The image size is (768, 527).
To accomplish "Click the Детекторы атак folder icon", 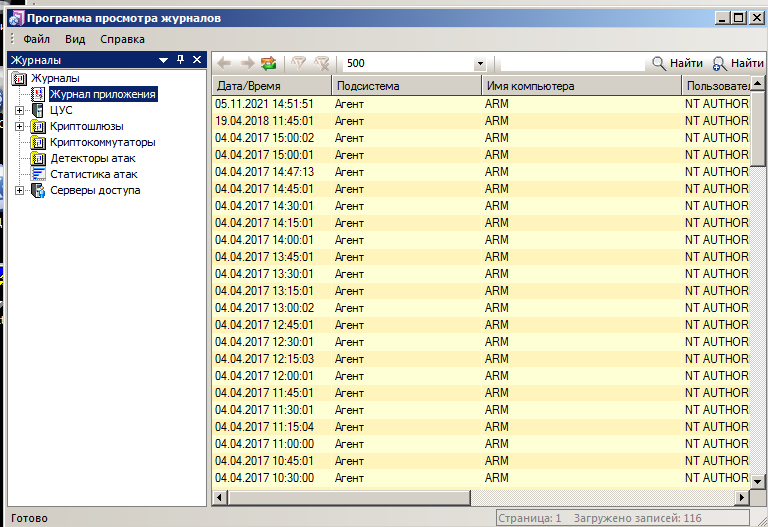I will [x=38, y=158].
